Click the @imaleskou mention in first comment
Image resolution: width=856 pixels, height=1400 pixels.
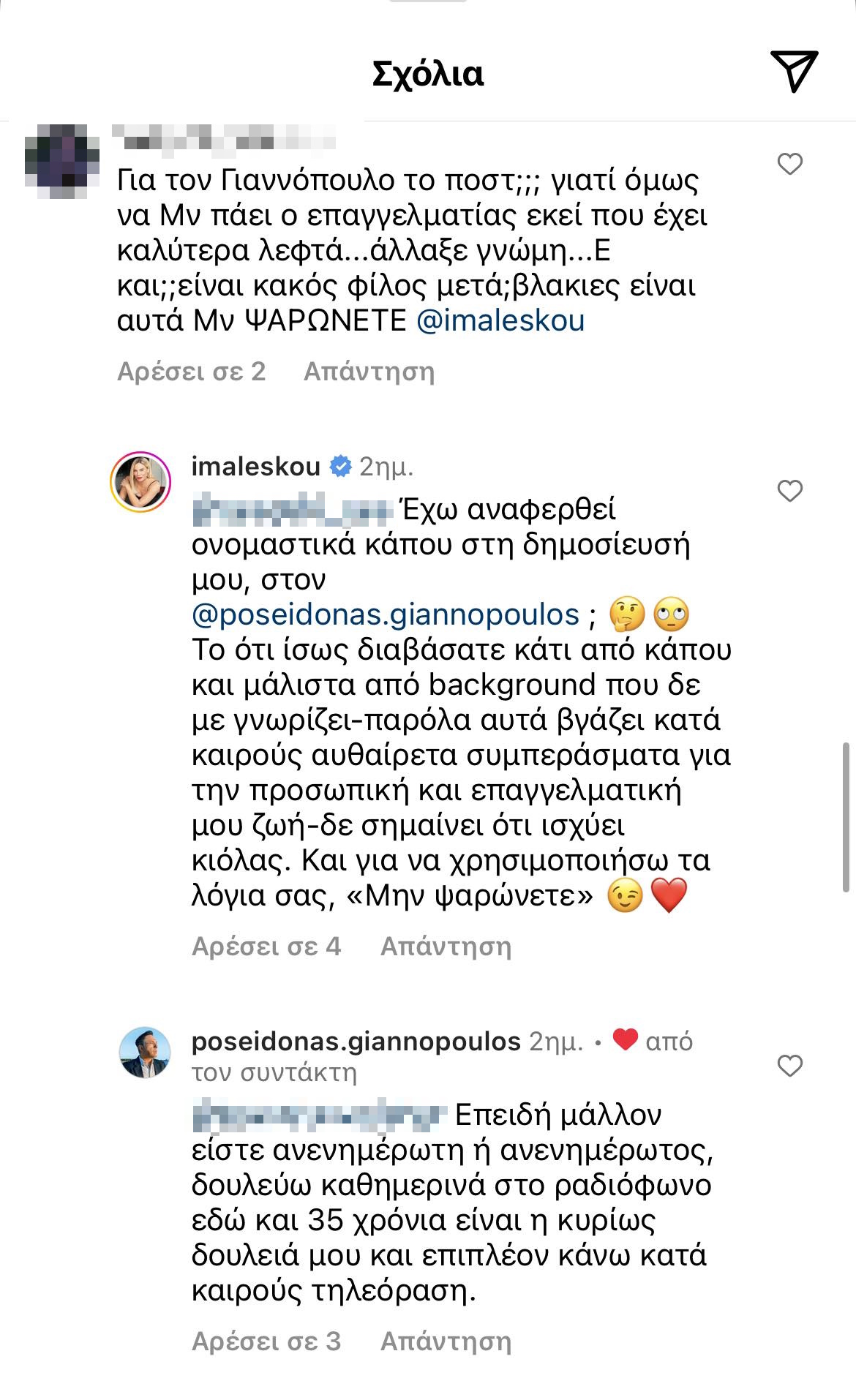(500, 320)
